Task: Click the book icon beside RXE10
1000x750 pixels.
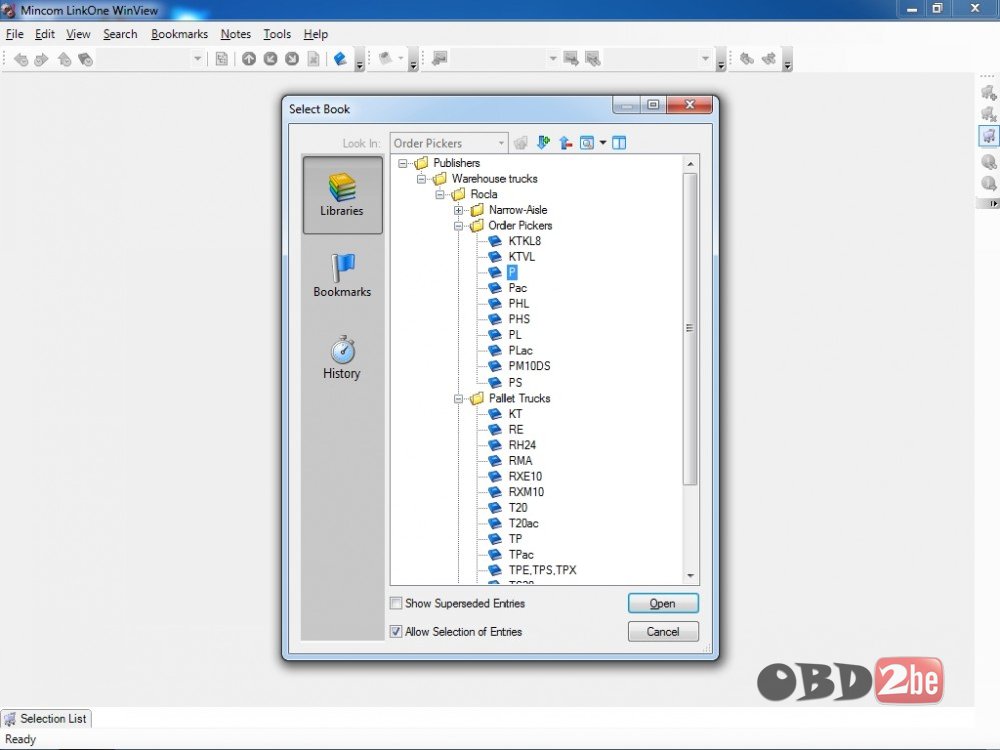Action: (x=495, y=476)
